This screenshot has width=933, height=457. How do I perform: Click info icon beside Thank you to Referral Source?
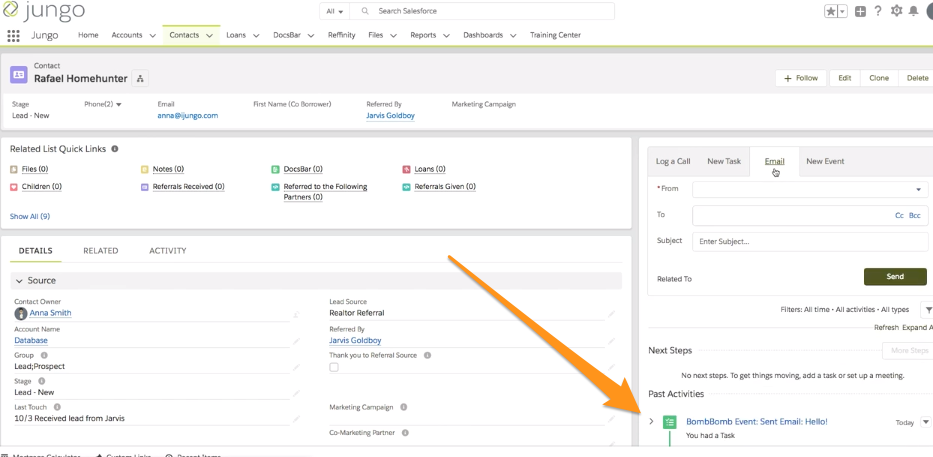(x=427, y=355)
